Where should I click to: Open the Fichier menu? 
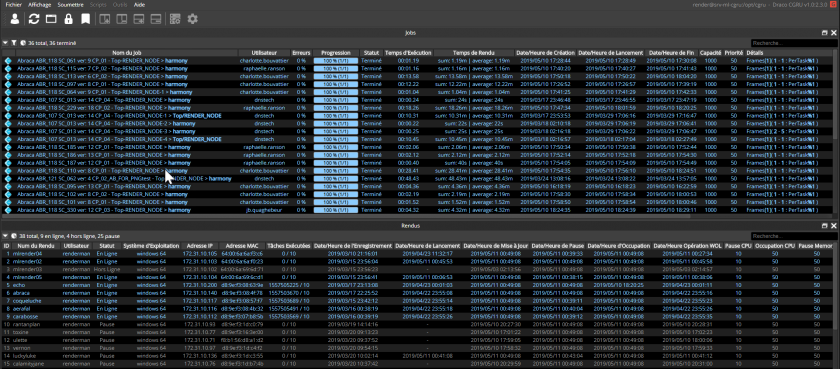pos(14,4)
